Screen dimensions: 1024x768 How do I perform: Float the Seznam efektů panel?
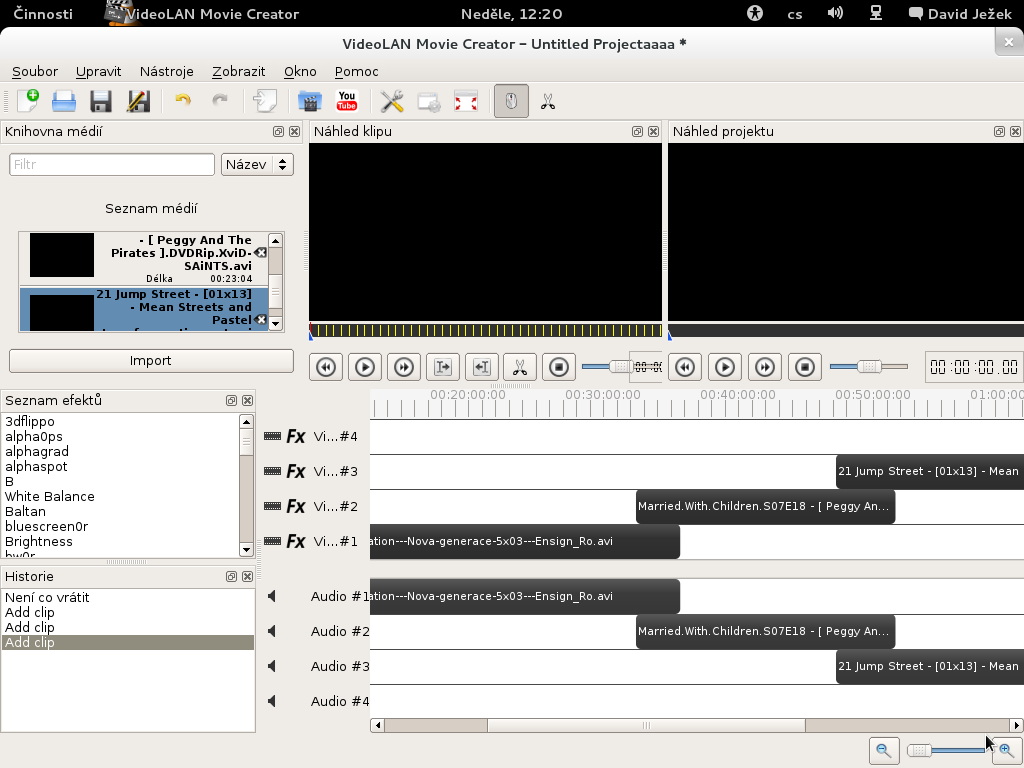pos(231,400)
